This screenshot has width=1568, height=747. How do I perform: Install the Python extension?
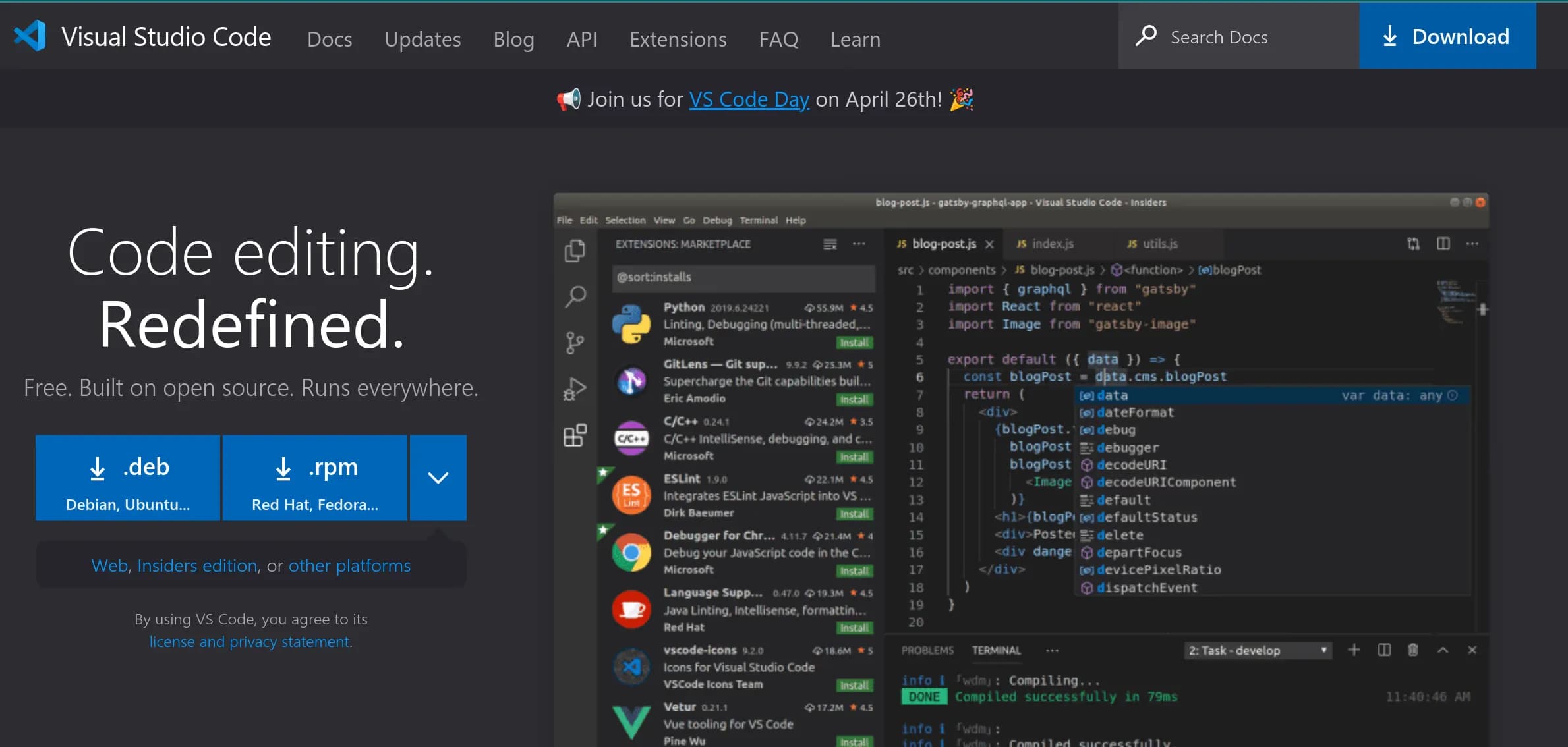(x=854, y=343)
